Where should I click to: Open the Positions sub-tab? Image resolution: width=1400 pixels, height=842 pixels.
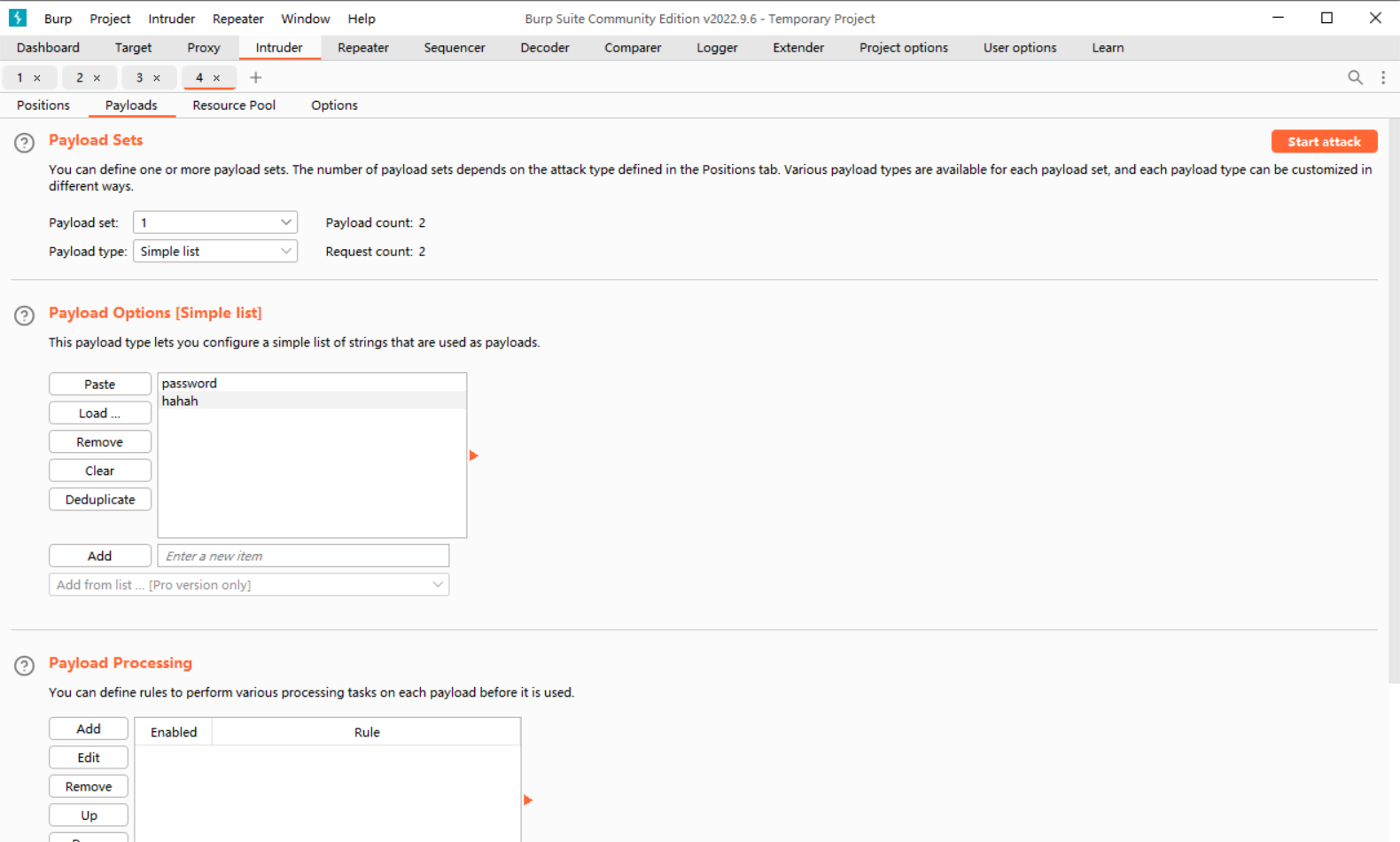[x=43, y=105]
